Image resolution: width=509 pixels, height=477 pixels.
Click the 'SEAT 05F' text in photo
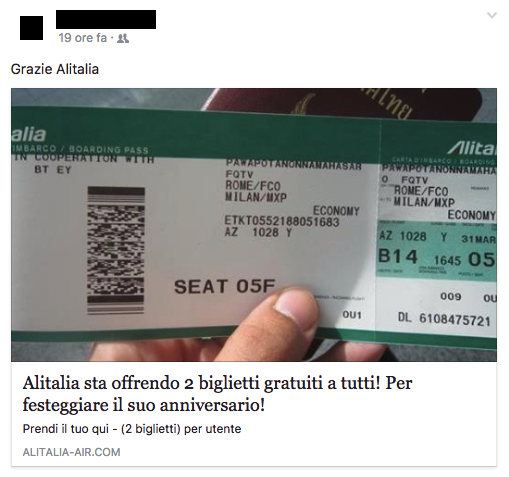tap(225, 287)
